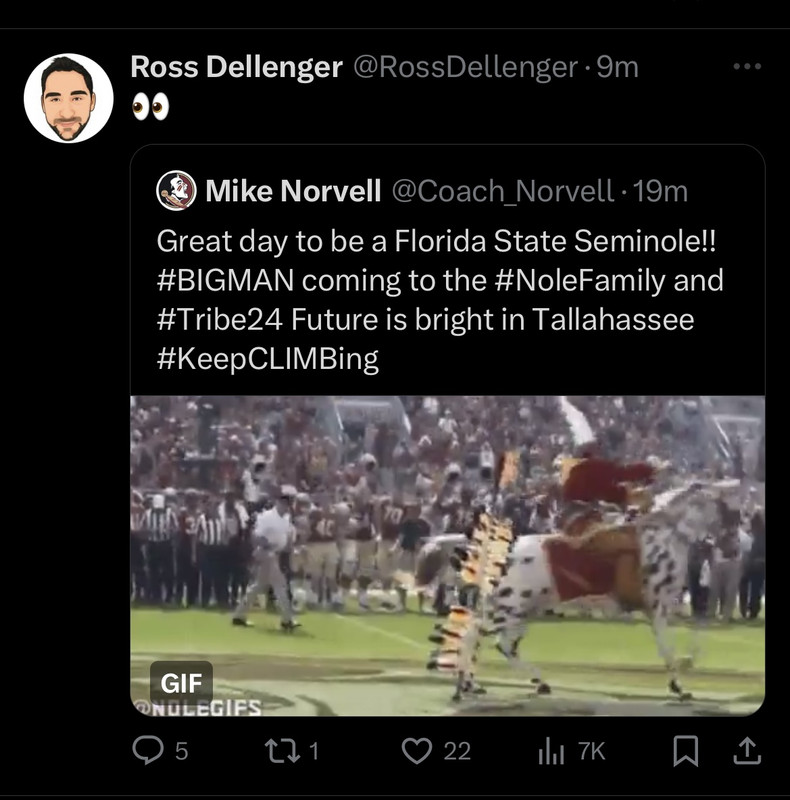Visit the @RossDellenger handle

(464, 67)
